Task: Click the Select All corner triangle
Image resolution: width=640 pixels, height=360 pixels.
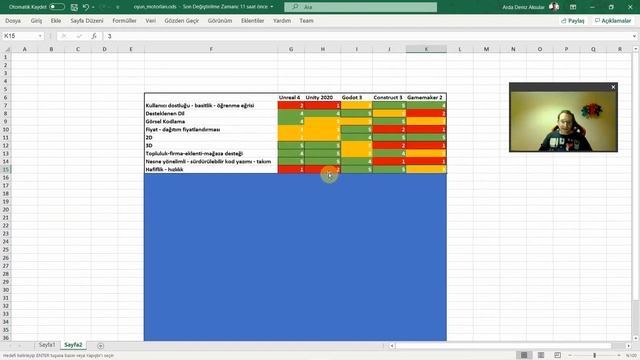Action: tap(7, 49)
